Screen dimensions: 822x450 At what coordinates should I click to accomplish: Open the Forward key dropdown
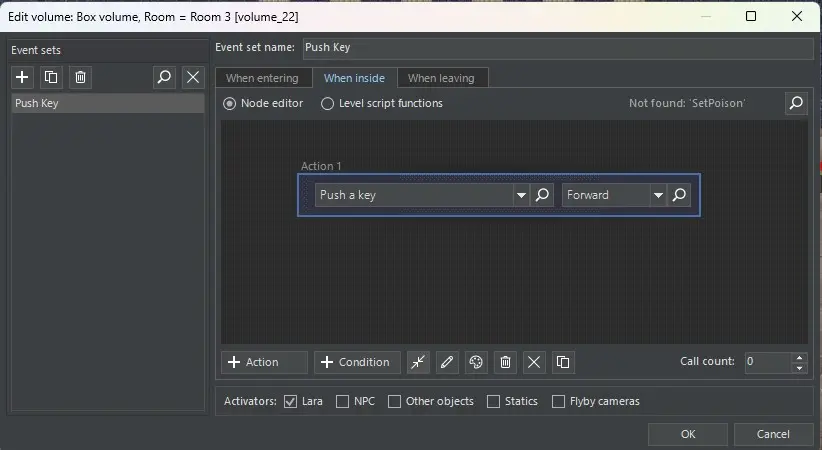658,195
